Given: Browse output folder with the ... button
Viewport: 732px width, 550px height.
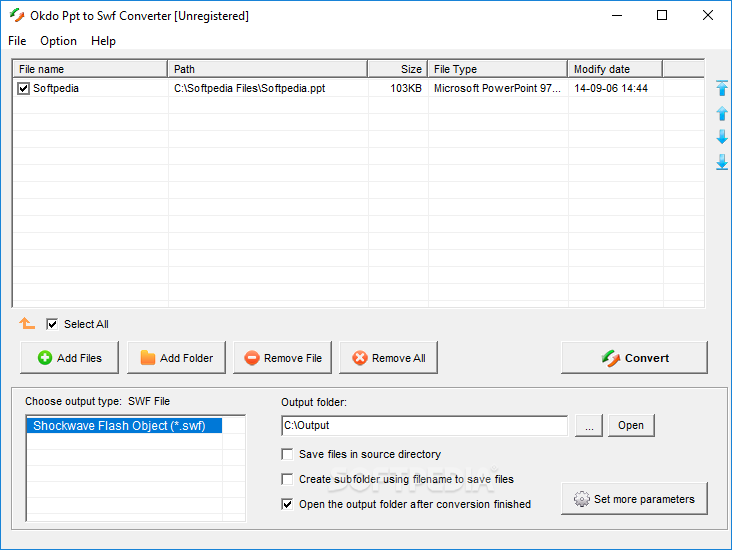Looking at the screenshot, I should click(x=589, y=425).
